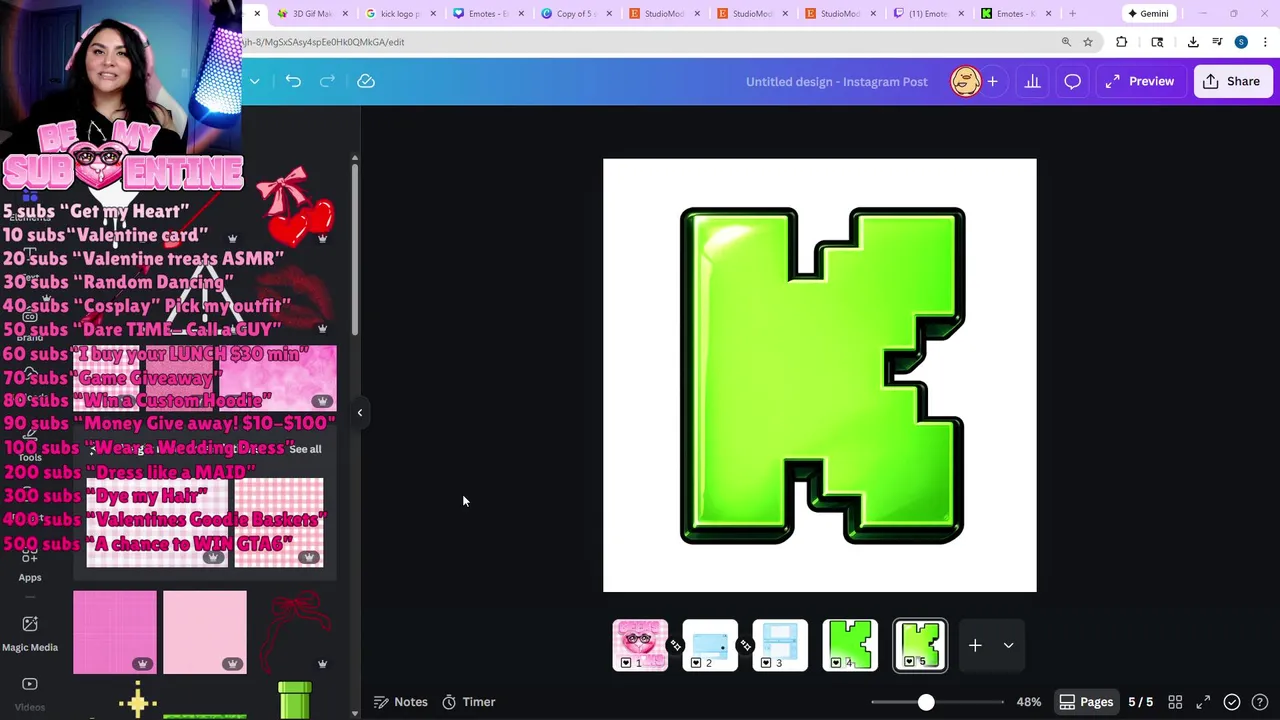This screenshot has height=720, width=1280.
Task: Open the duck profile avatar
Action: point(965,81)
